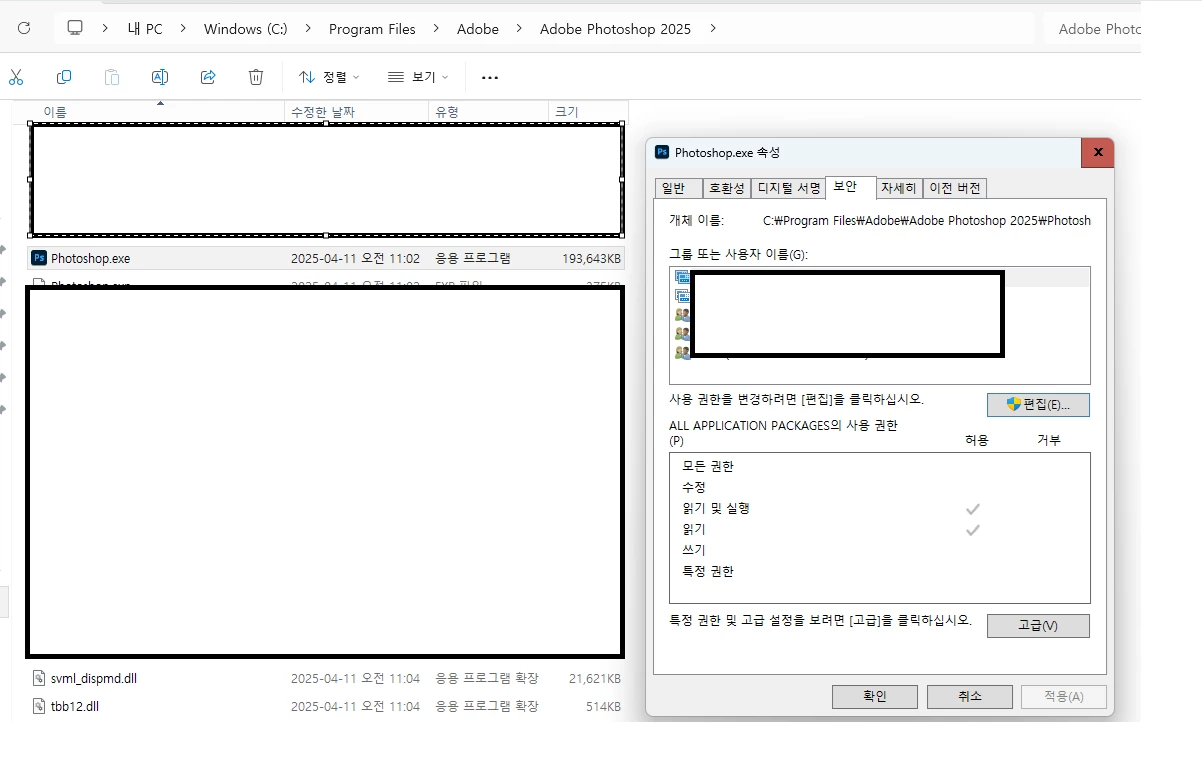Open the 디지털 서명 tab
1202x767 pixels.
789,188
